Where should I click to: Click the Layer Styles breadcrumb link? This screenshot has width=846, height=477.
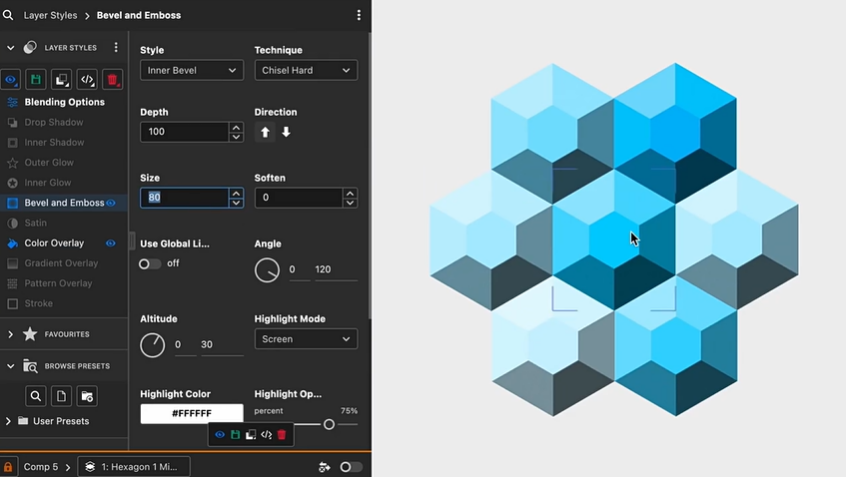click(x=50, y=15)
